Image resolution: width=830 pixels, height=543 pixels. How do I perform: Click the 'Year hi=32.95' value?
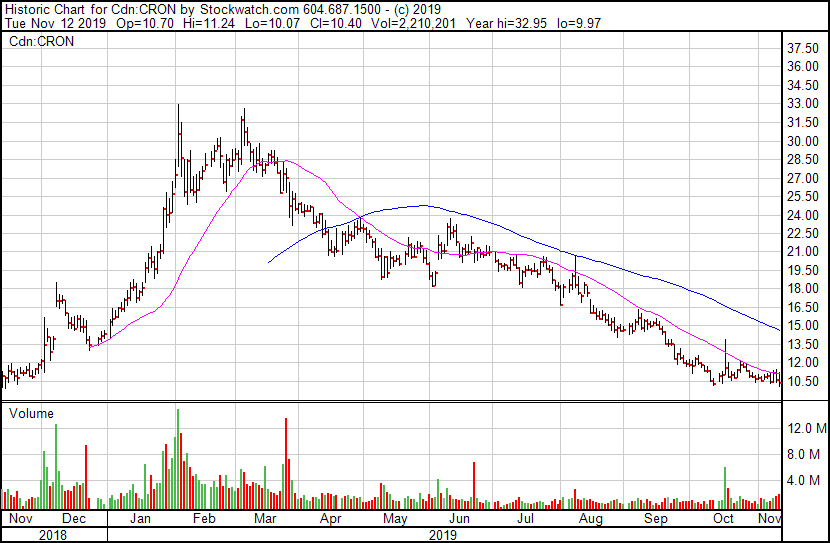click(x=507, y=23)
